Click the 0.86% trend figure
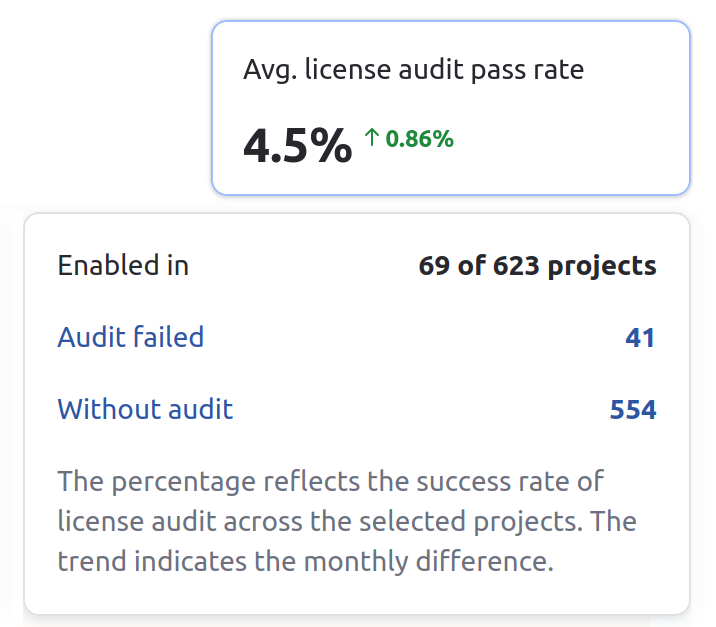 [x=420, y=140]
